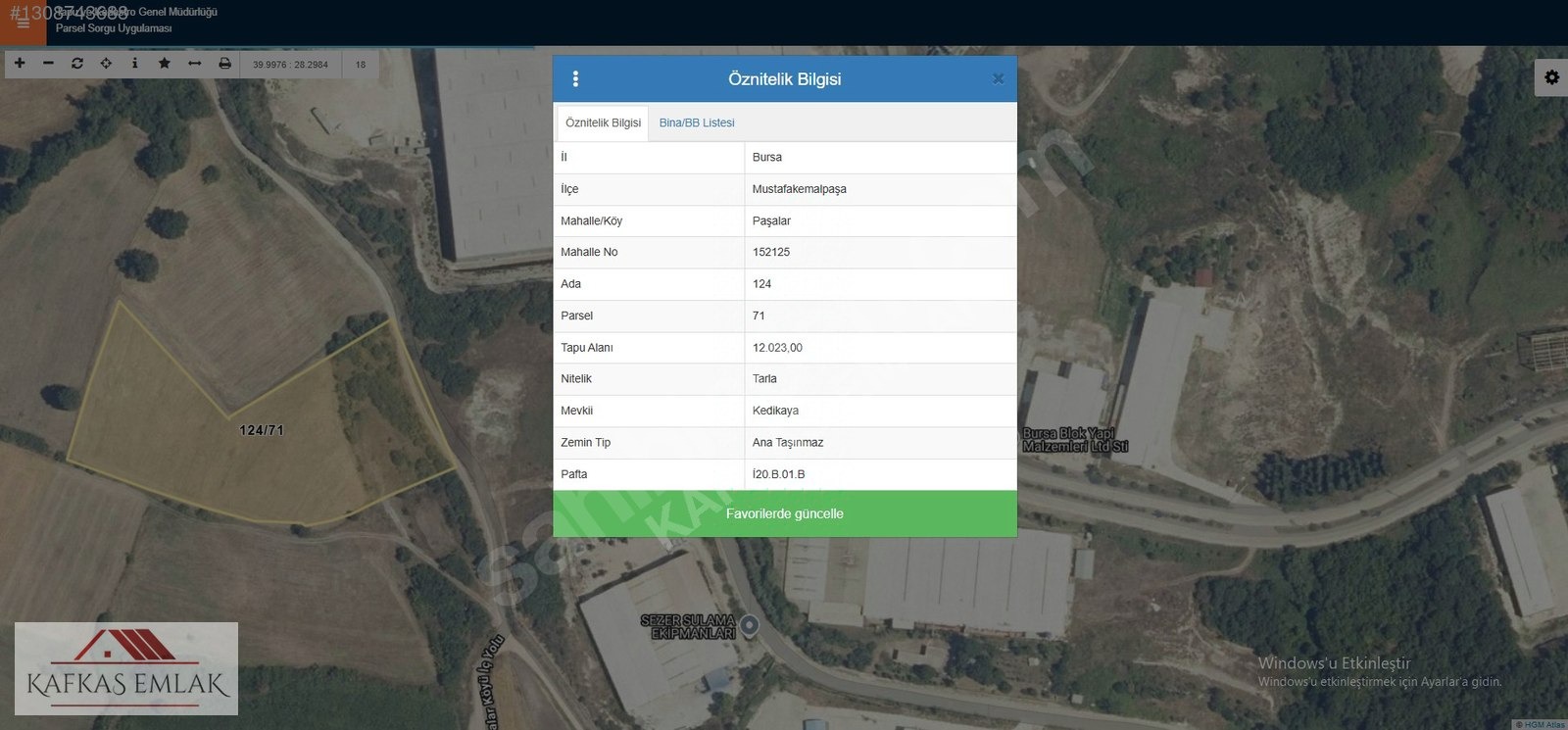Screen dimensions: 1568x730
Task: Open map settings gear icon
Action: [1551, 76]
